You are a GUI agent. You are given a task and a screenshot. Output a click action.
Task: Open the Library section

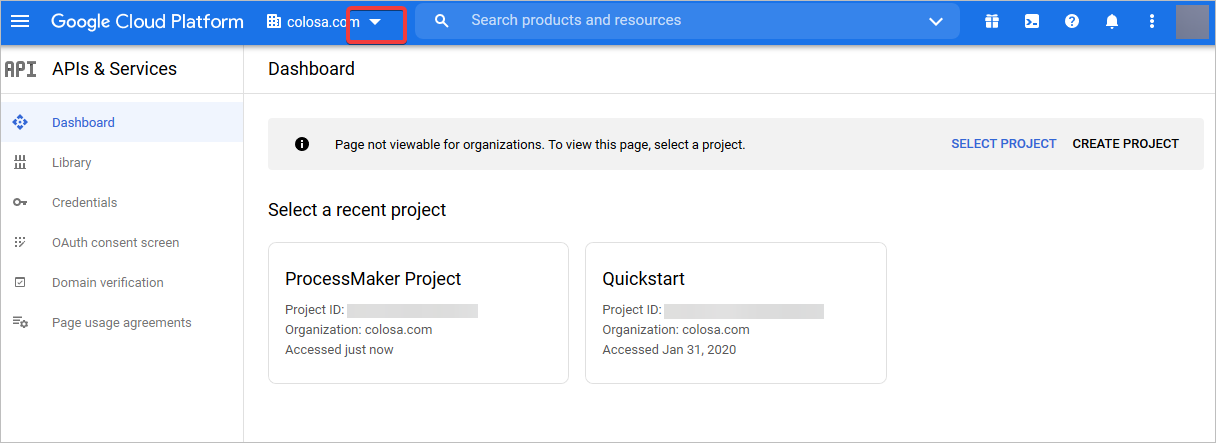point(71,163)
